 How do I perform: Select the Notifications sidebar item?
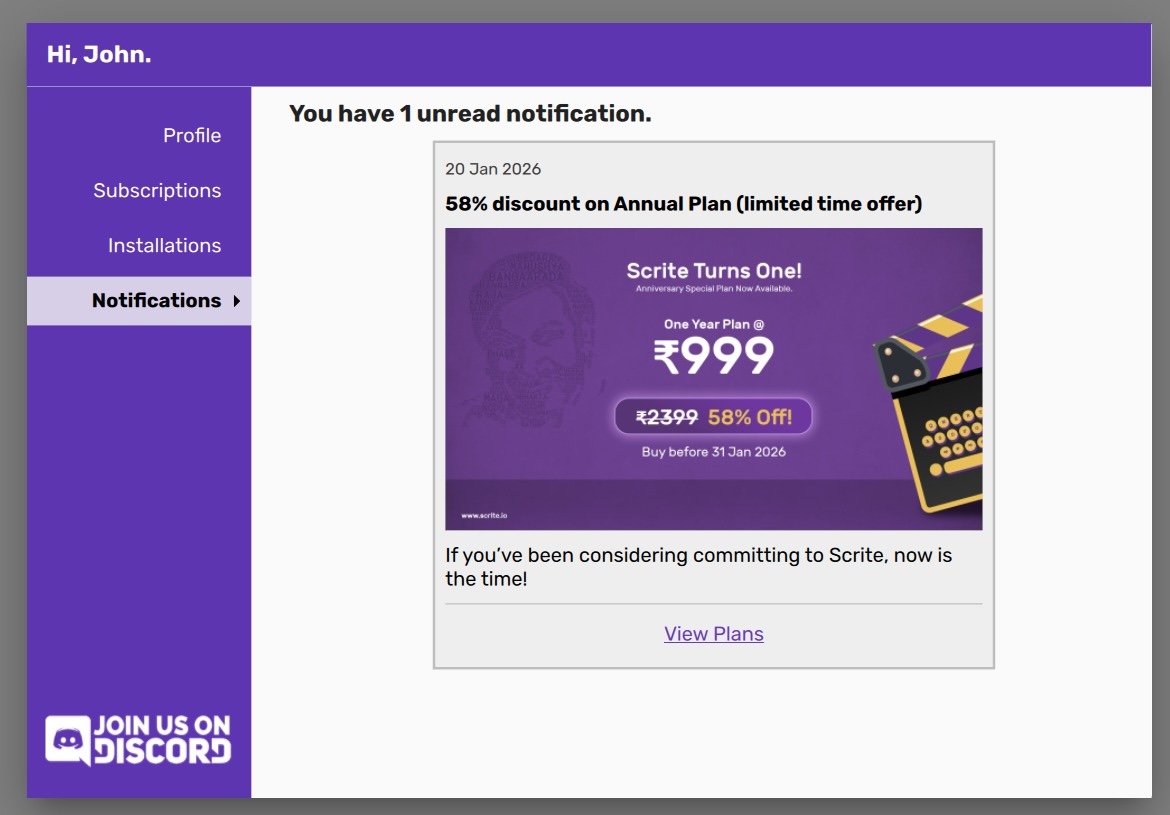156,301
